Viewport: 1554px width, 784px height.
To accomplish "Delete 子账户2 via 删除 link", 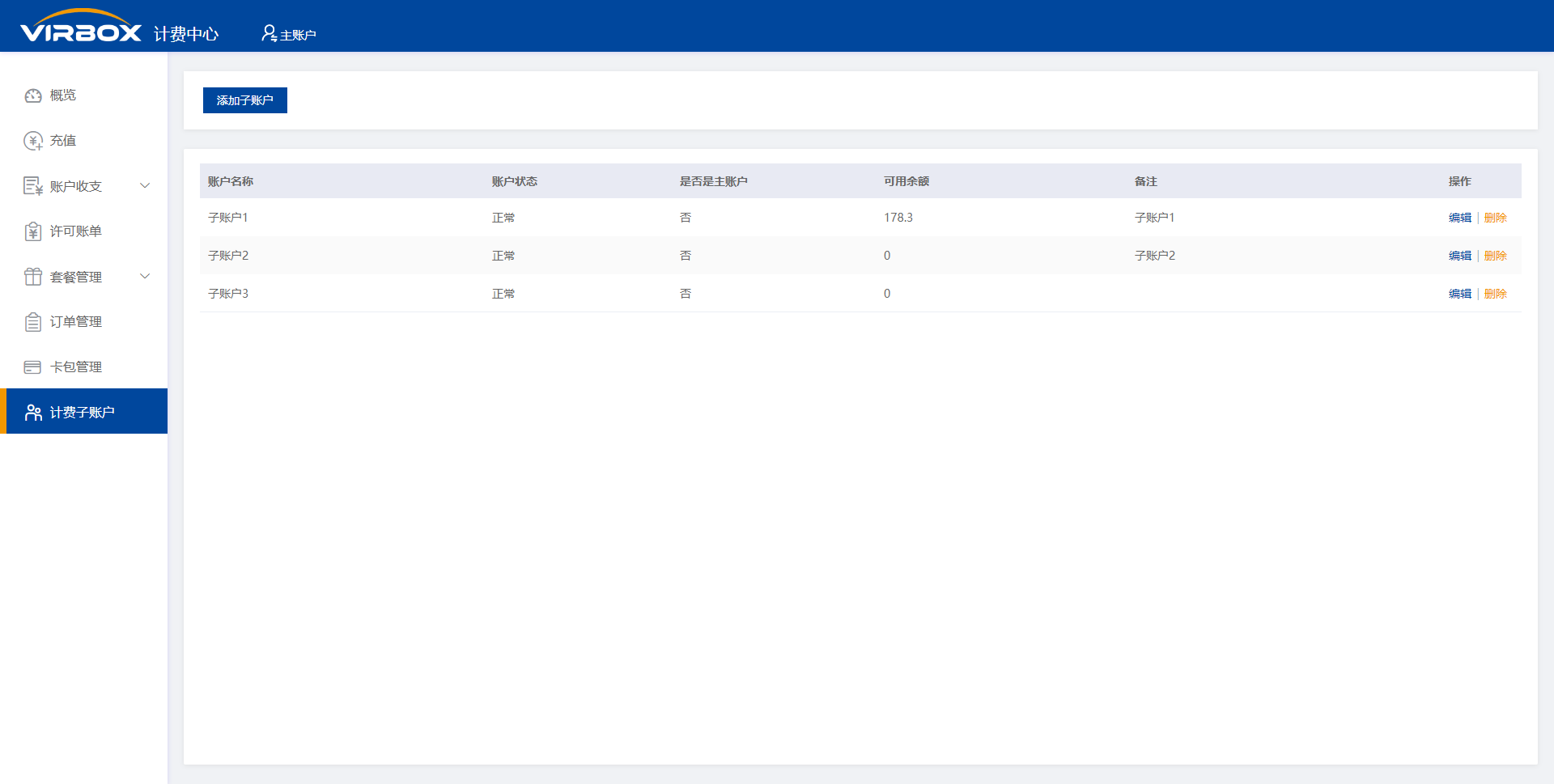I will point(1495,256).
